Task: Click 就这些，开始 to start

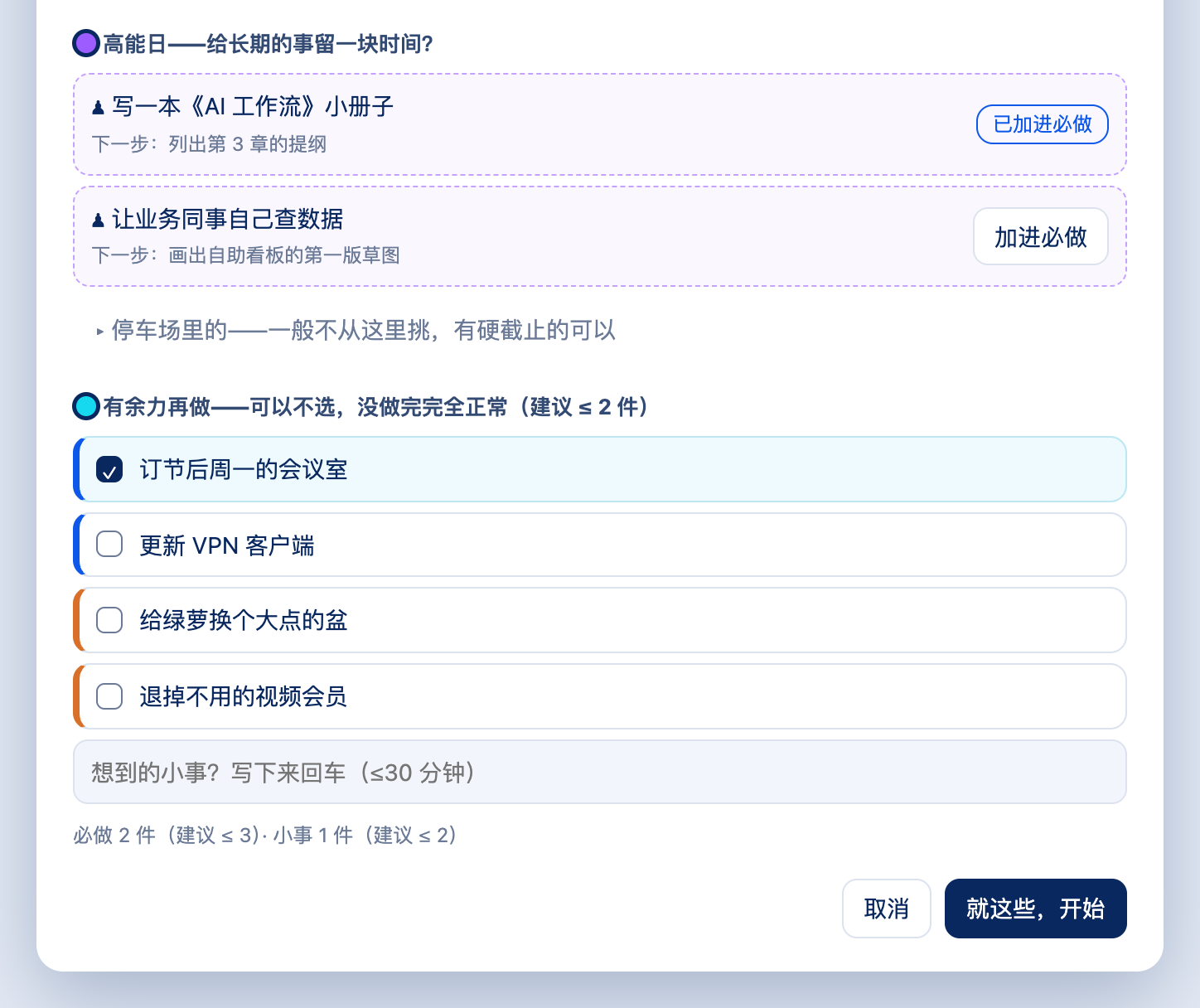Action: [x=1036, y=909]
